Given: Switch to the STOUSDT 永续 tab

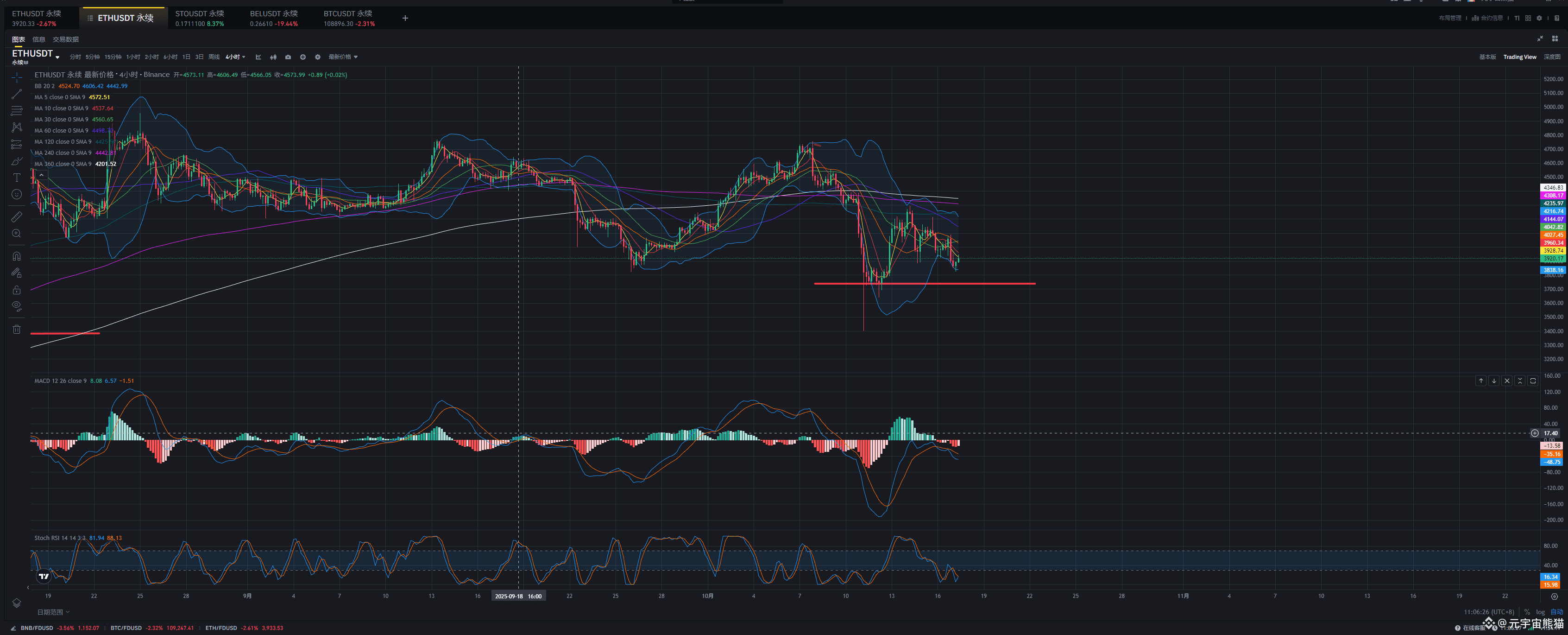Looking at the screenshot, I should (x=200, y=18).
